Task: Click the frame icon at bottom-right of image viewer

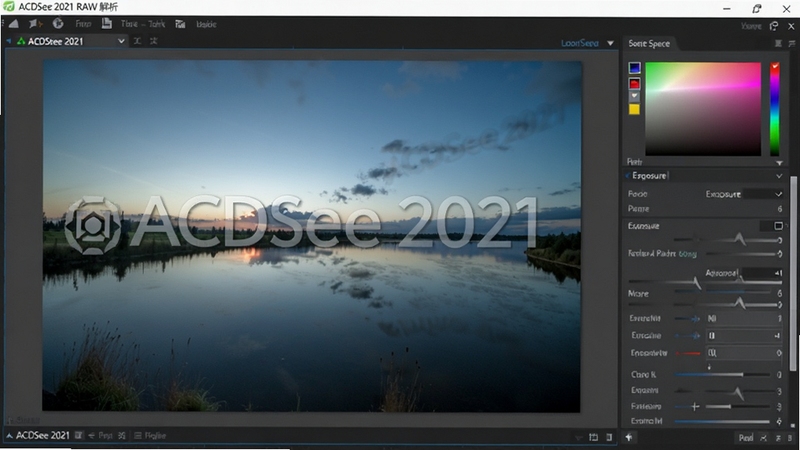Action: (x=593, y=437)
